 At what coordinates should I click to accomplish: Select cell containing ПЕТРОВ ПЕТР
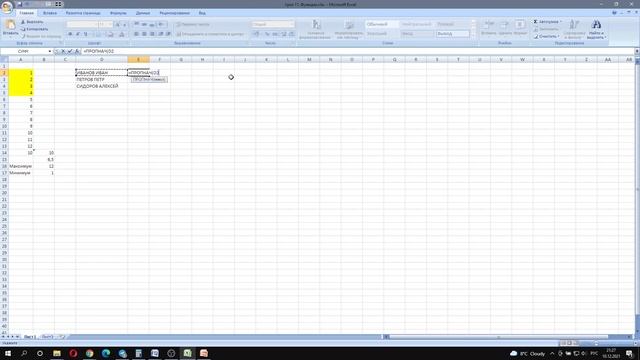pos(102,80)
